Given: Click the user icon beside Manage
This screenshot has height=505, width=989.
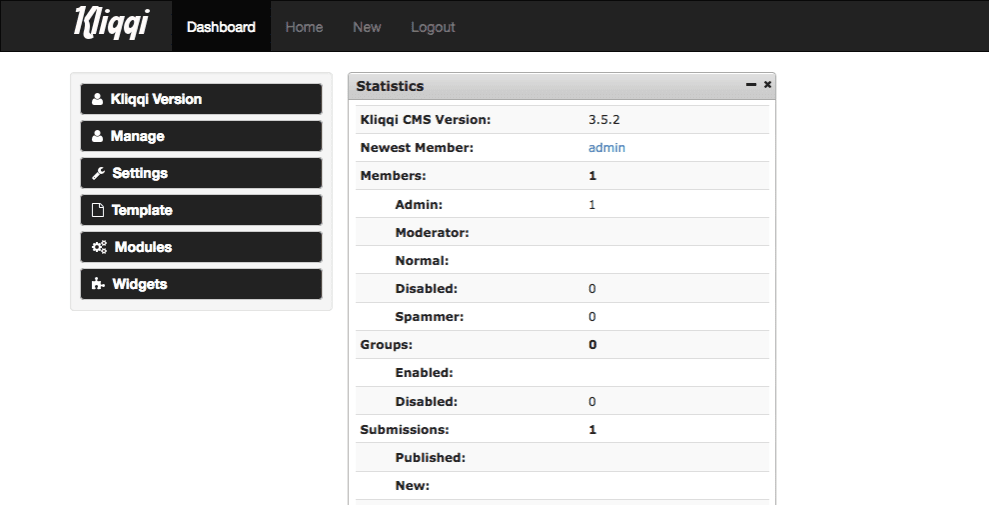Looking at the screenshot, I should [x=97, y=136].
